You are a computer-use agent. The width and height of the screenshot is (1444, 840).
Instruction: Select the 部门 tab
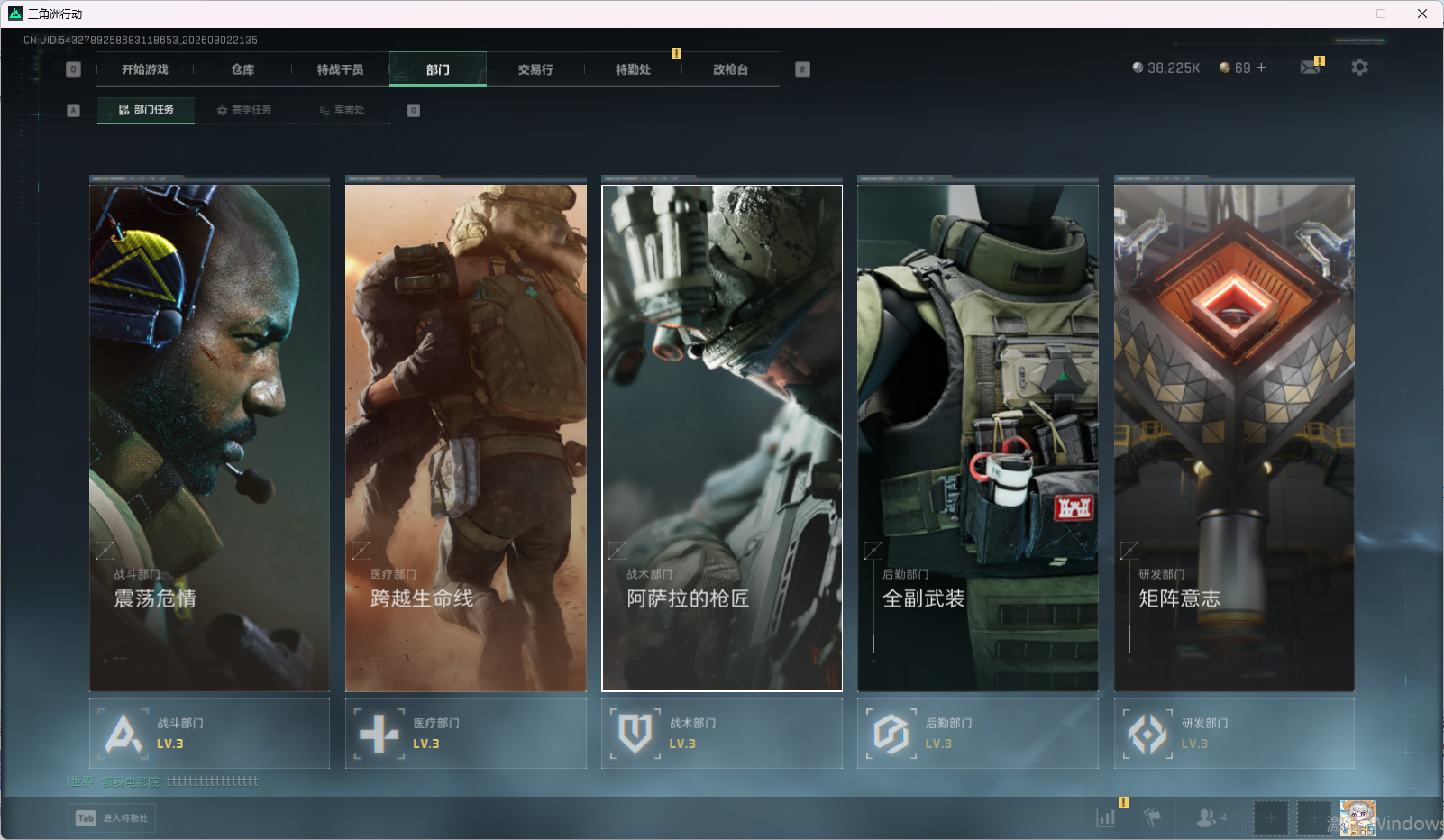[438, 69]
